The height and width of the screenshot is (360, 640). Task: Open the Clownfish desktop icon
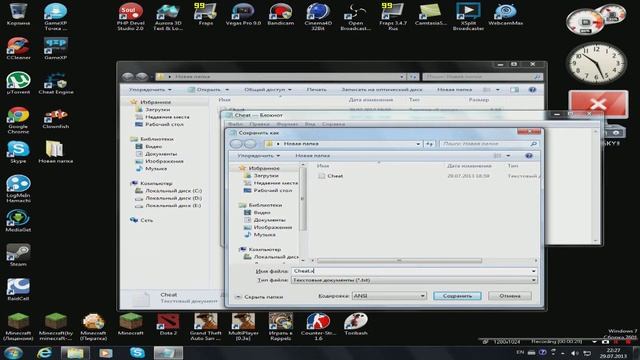pos(56,118)
